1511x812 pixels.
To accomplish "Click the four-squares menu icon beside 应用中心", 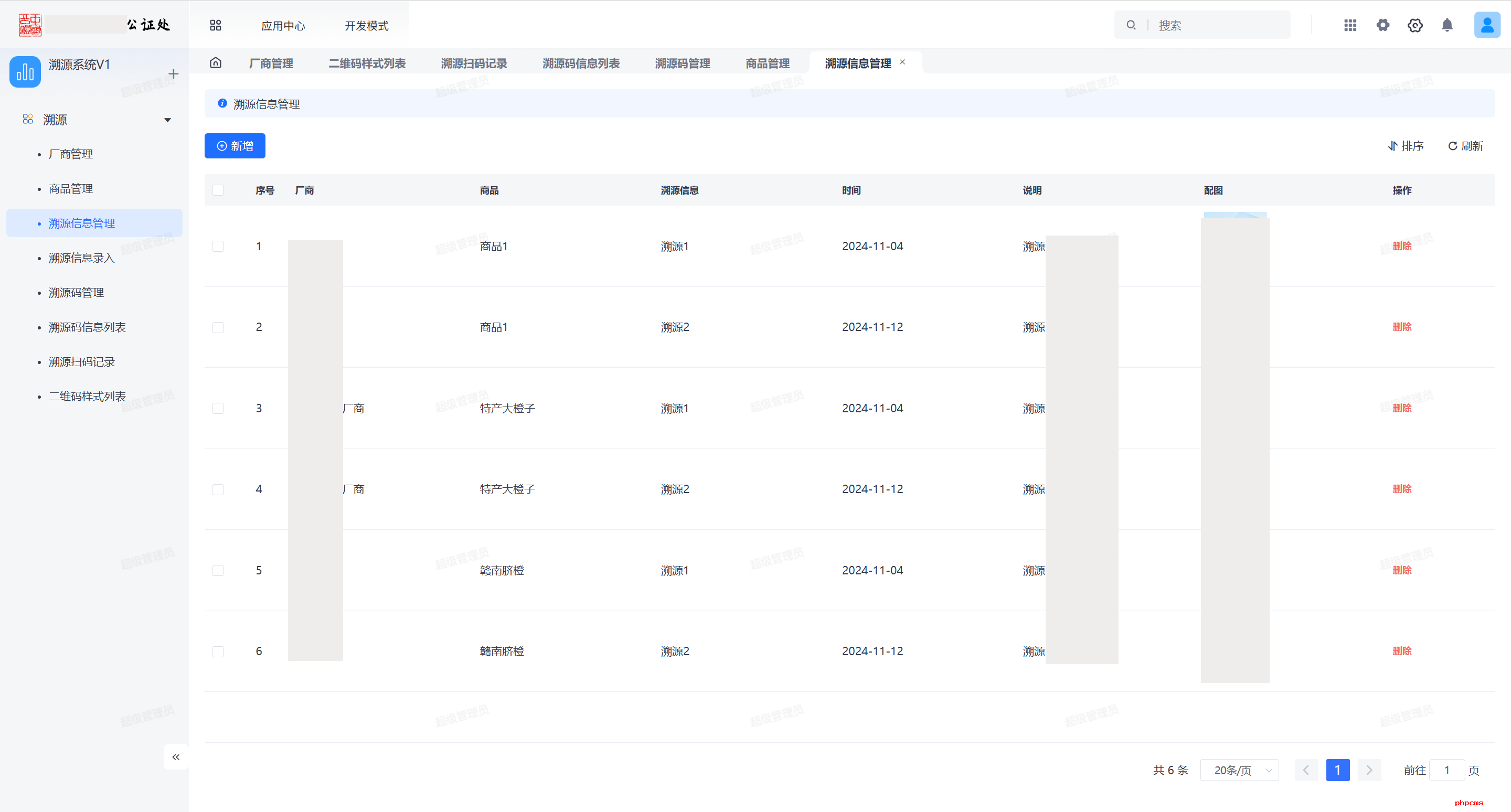I will pos(215,25).
